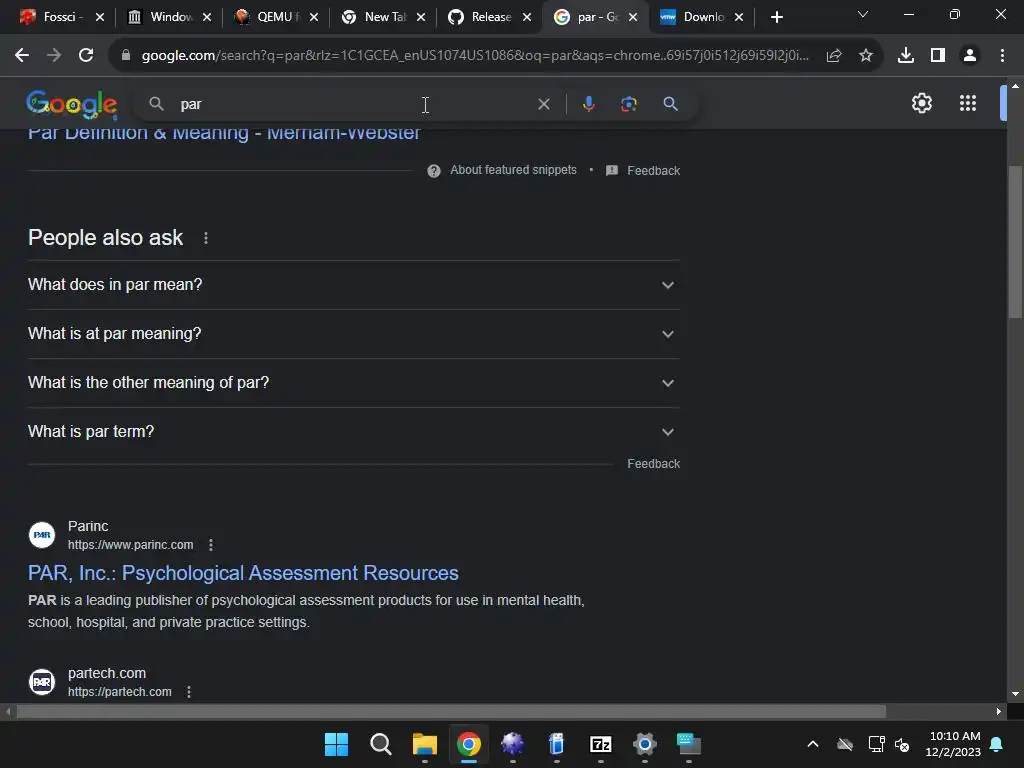Show hidden system tray icons
Image resolution: width=1024 pixels, height=768 pixels.
[812, 744]
